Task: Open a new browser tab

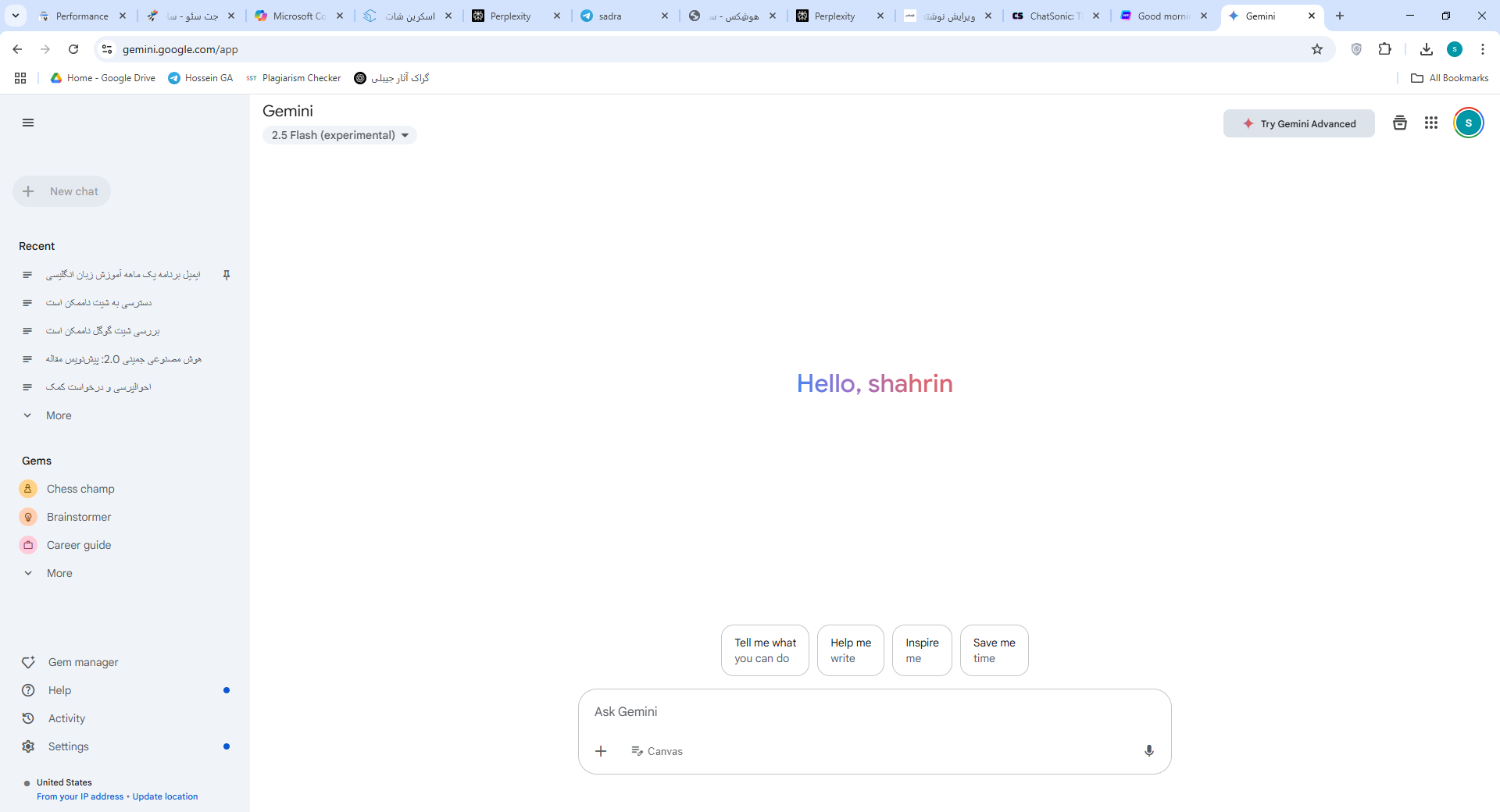Action: pyautogui.click(x=1340, y=16)
